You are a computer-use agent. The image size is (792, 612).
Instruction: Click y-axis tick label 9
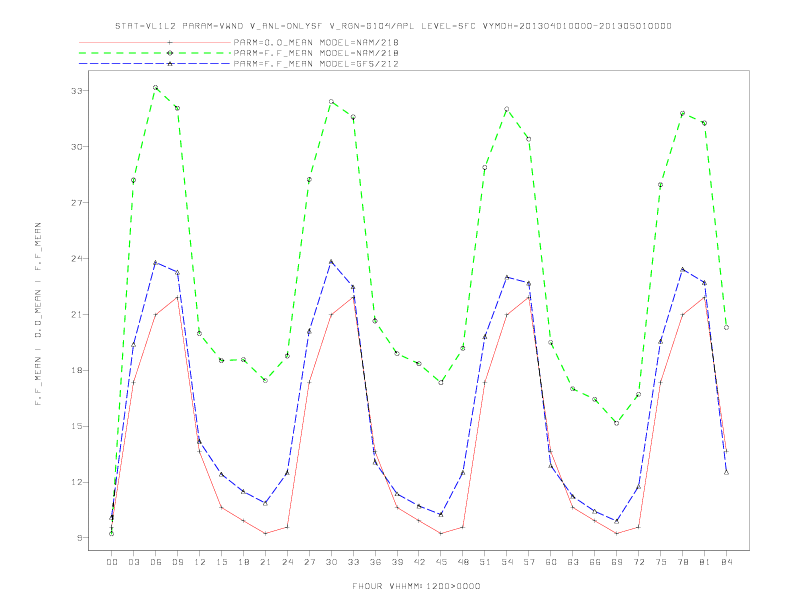click(79, 538)
